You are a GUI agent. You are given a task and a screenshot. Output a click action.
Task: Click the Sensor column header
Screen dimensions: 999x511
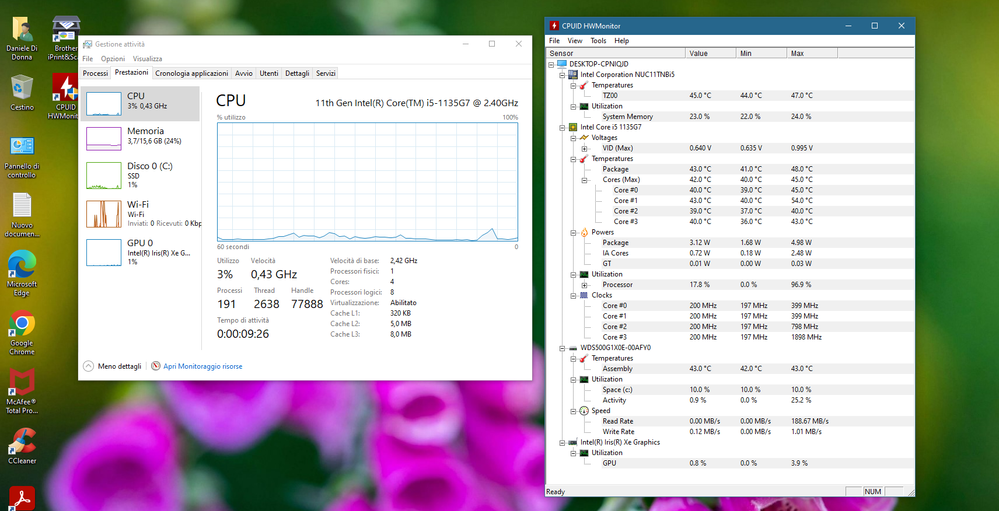615,54
